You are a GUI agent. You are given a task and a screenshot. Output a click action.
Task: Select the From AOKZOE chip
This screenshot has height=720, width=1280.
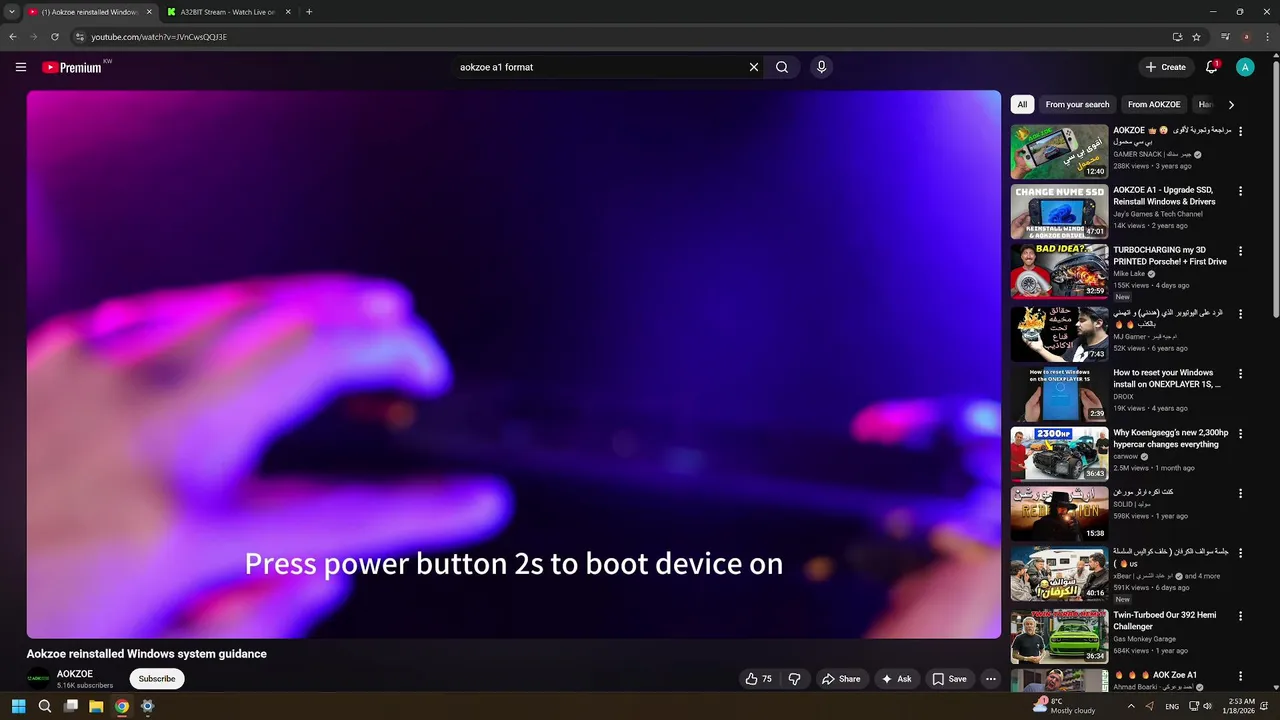pyautogui.click(x=1154, y=104)
